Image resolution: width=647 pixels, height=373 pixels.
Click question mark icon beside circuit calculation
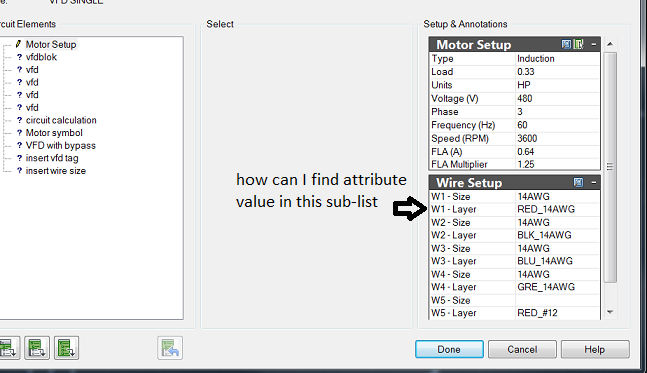click(19, 120)
